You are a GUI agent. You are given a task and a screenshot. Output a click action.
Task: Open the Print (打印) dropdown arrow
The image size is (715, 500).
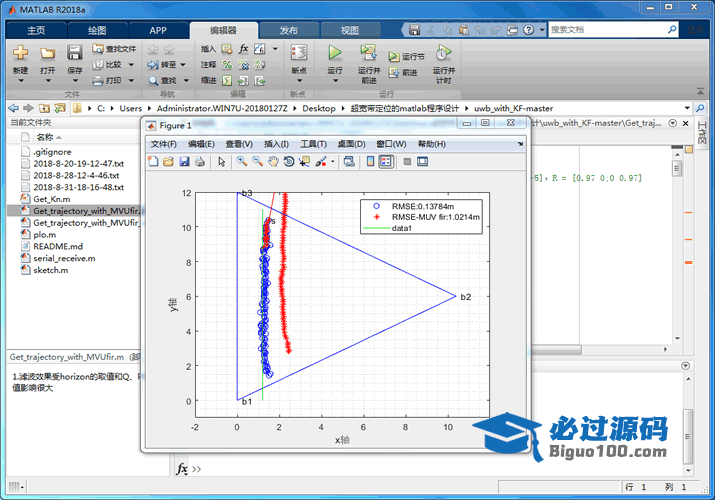[131, 81]
